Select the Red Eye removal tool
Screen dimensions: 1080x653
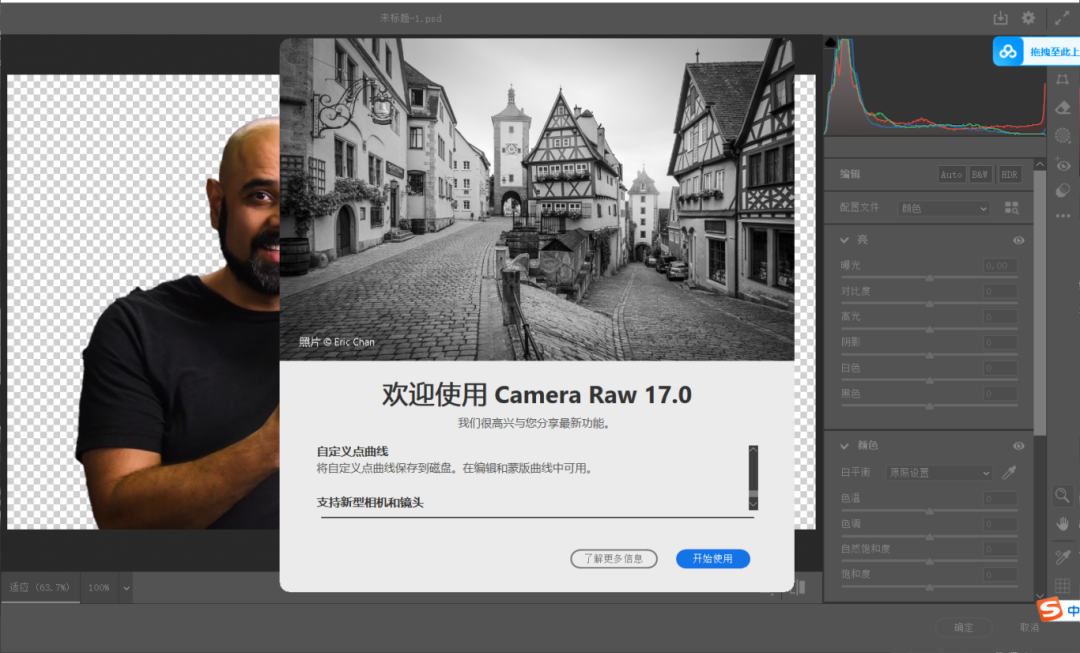(x=1063, y=164)
